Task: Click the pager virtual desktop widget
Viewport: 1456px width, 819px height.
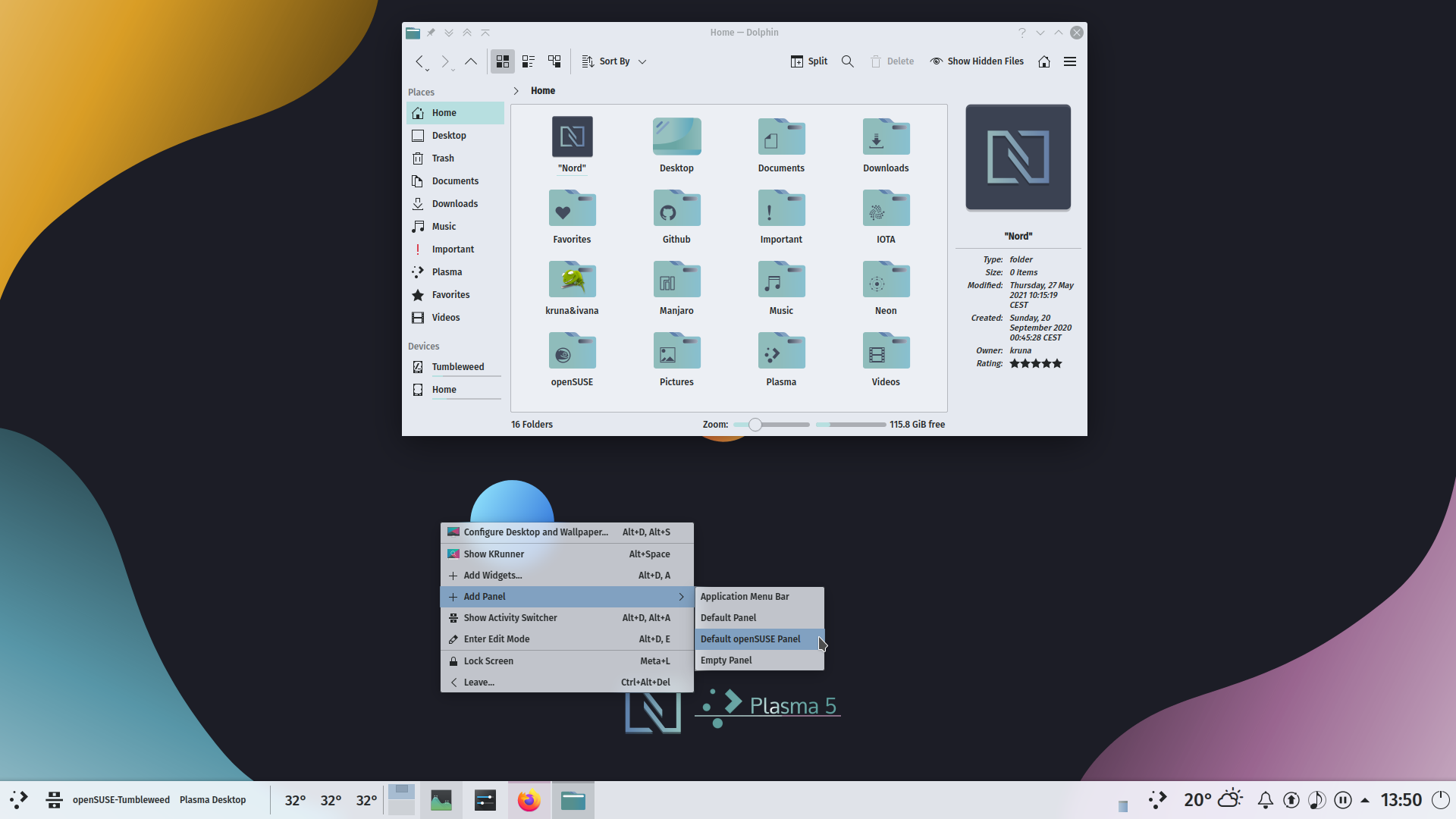Action: [401, 800]
